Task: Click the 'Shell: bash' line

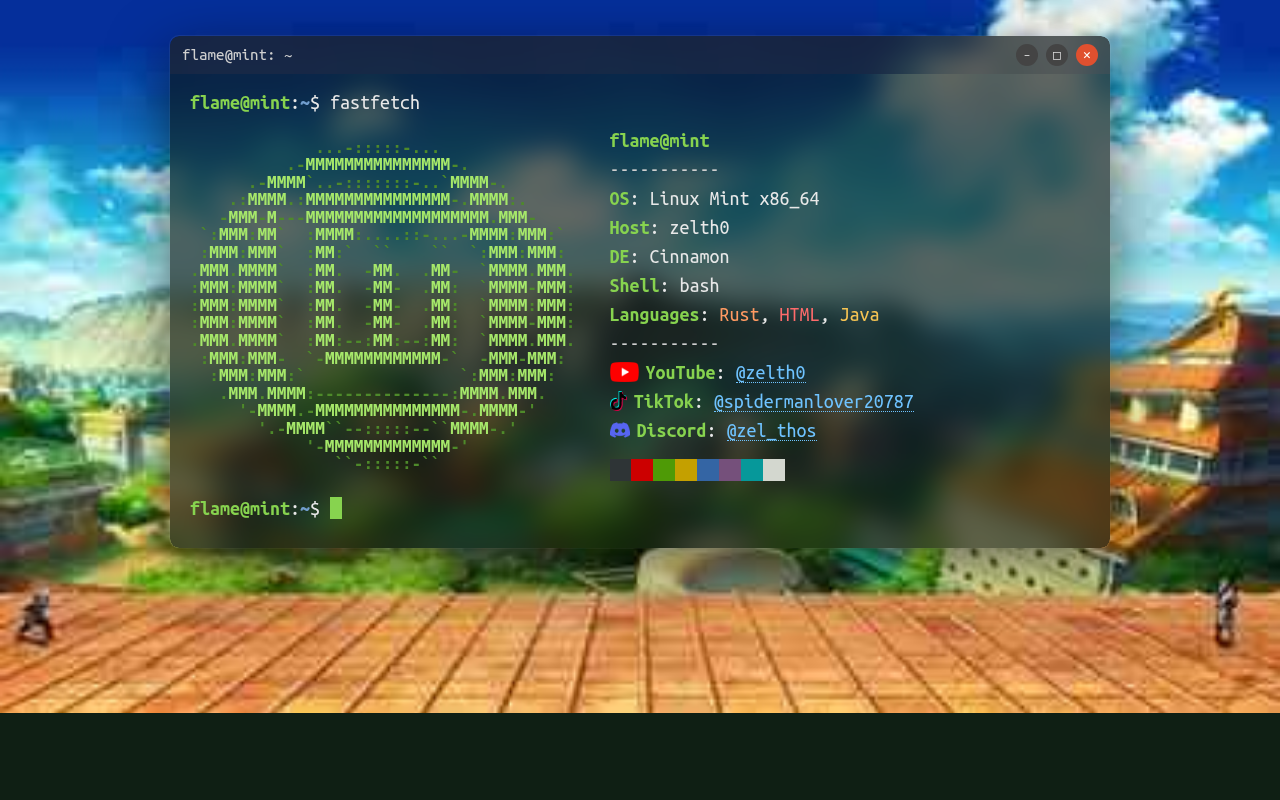Action: (x=665, y=286)
